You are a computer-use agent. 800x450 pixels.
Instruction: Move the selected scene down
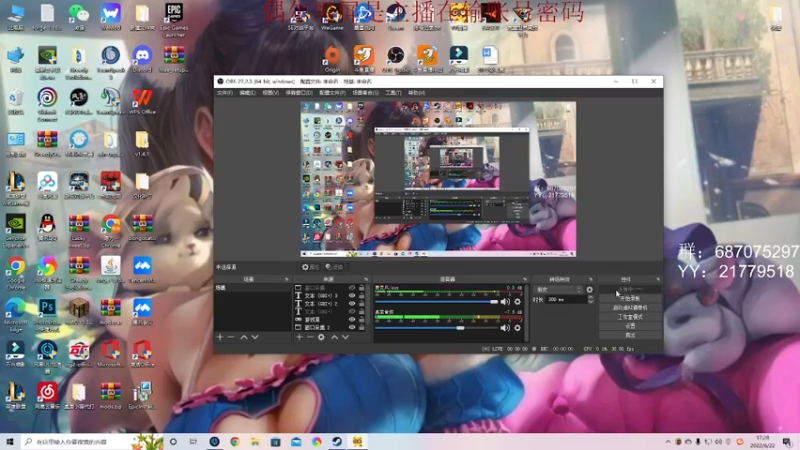point(255,337)
